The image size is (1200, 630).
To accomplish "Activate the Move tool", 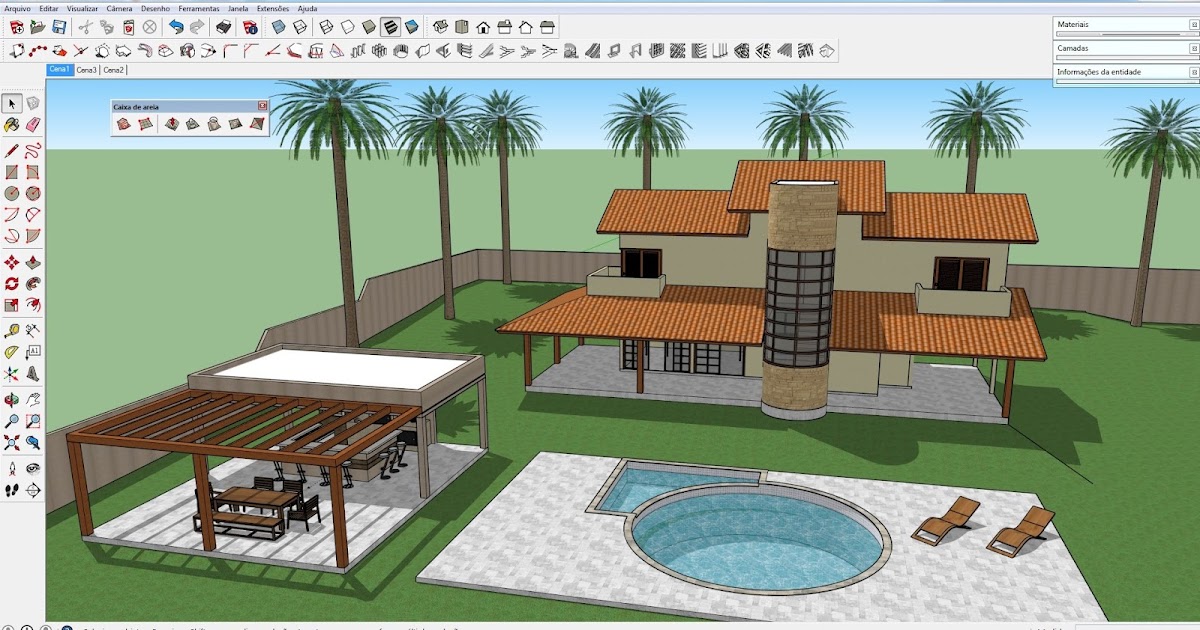I will pos(12,262).
